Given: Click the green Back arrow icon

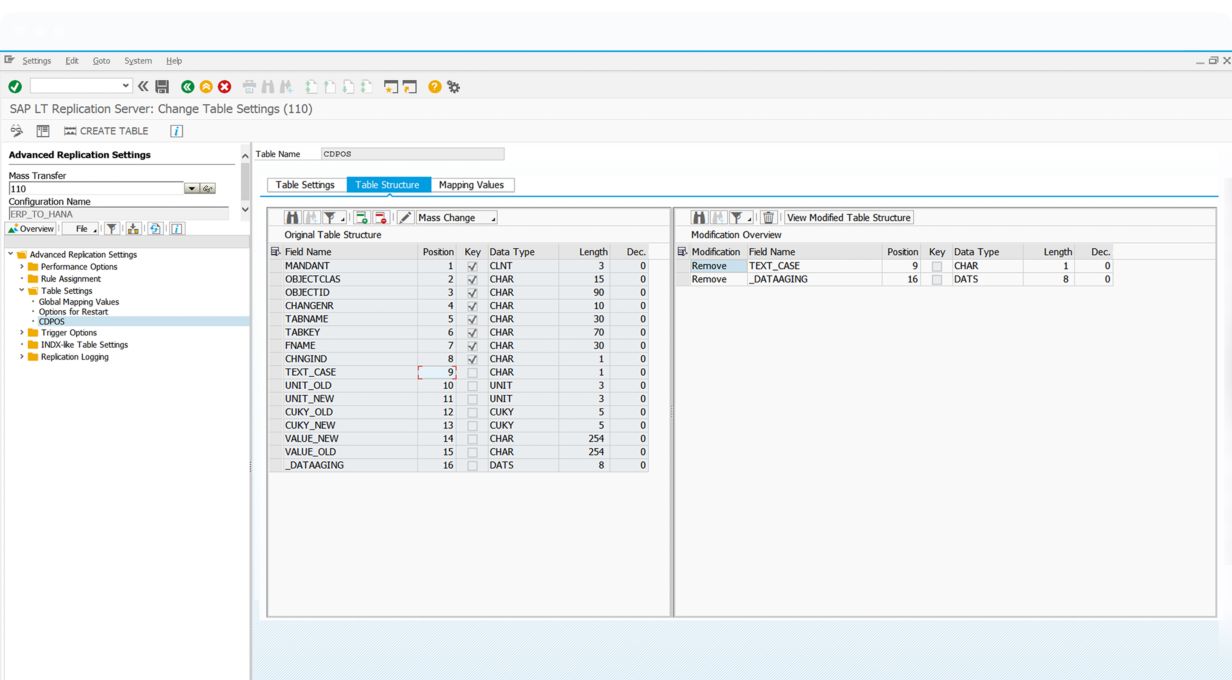Looking at the screenshot, I should pos(187,87).
